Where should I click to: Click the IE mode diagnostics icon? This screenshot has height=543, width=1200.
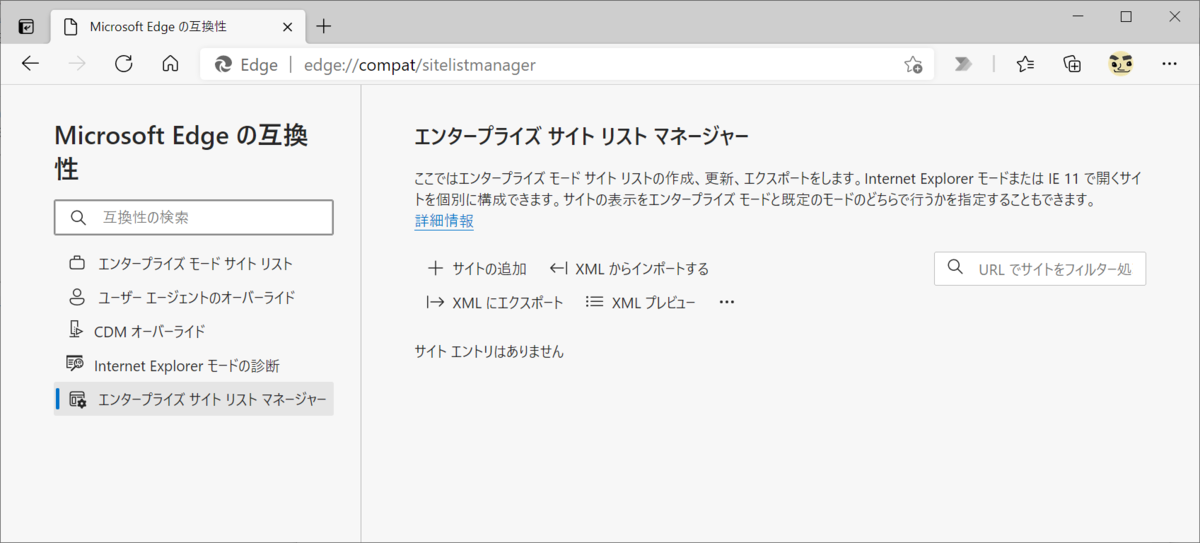point(75,364)
